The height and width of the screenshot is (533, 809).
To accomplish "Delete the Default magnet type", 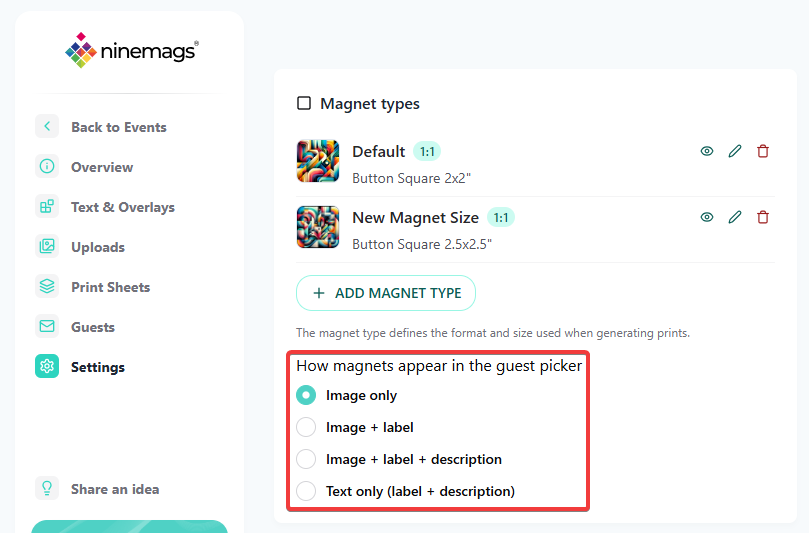I will (763, 151).
